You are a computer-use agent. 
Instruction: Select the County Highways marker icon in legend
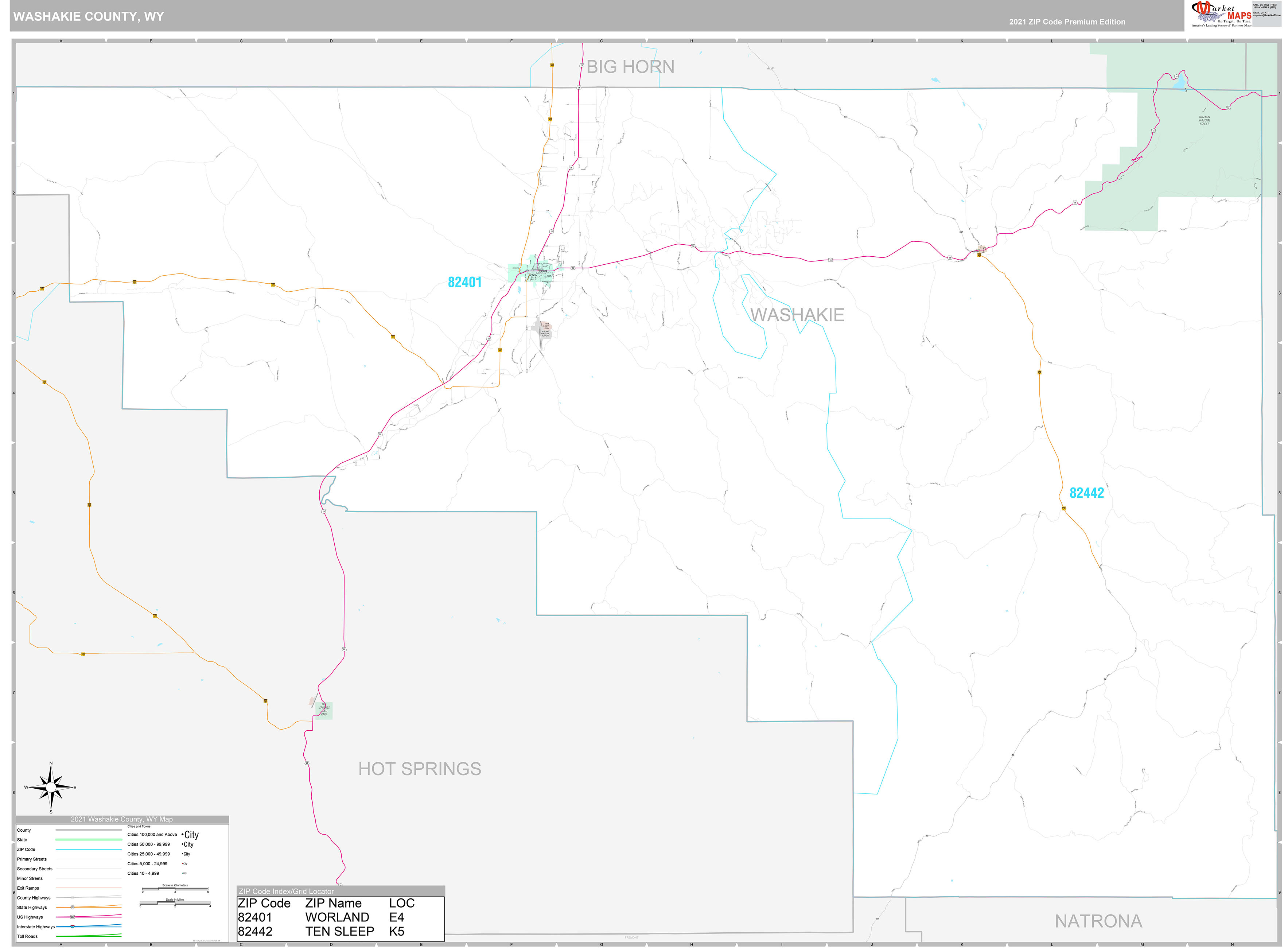pyautogui.click(x=72, y=898)
